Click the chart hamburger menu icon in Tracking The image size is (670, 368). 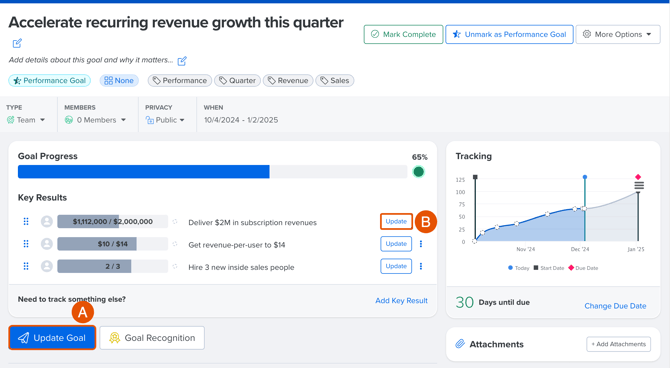[x=639, y=185]
